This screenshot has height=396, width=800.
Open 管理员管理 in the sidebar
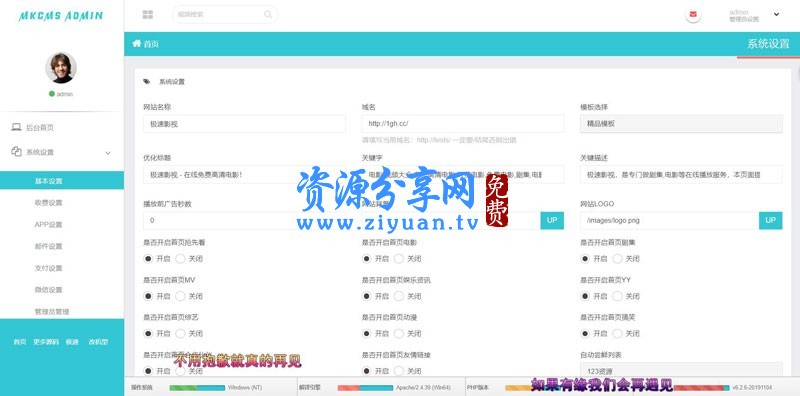click(52, 311)
